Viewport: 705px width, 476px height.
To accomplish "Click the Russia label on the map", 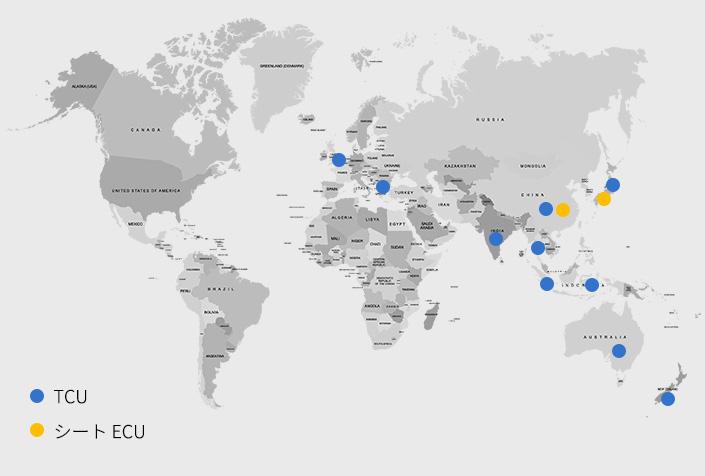I will point(490,120).
